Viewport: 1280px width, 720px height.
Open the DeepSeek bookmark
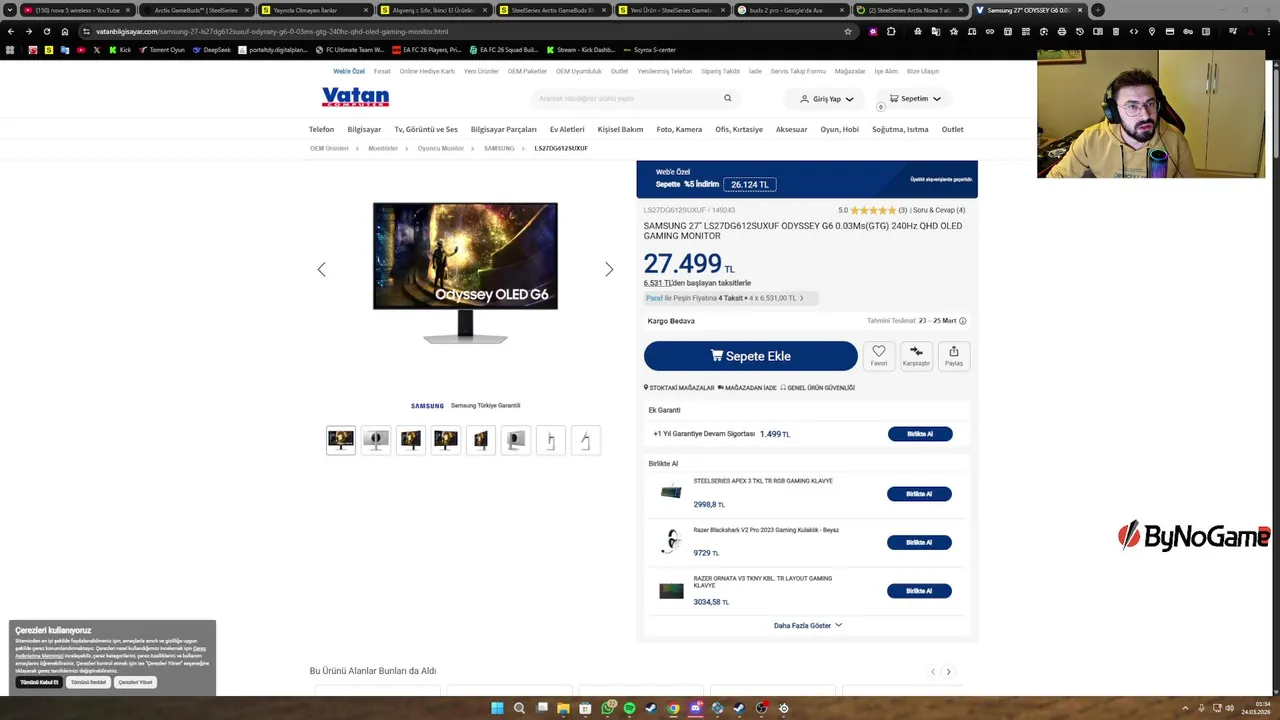coord(212,49)
